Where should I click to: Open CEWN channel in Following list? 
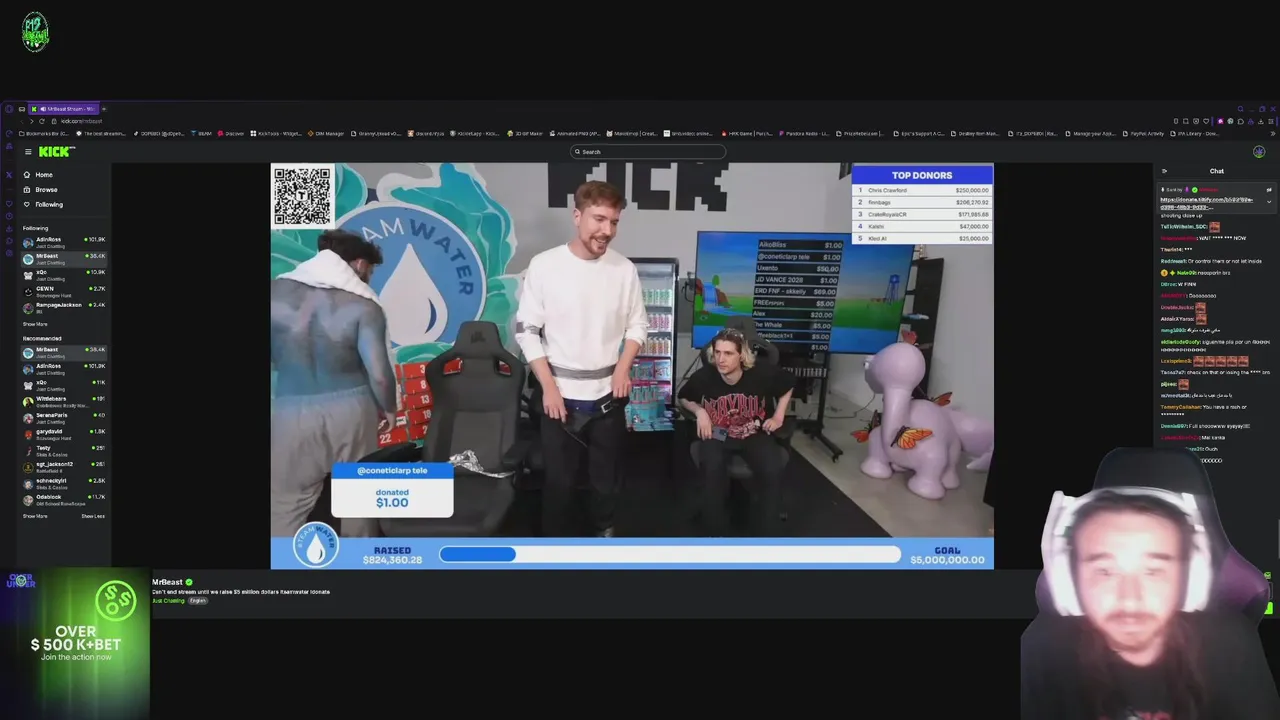pos(64,291)
